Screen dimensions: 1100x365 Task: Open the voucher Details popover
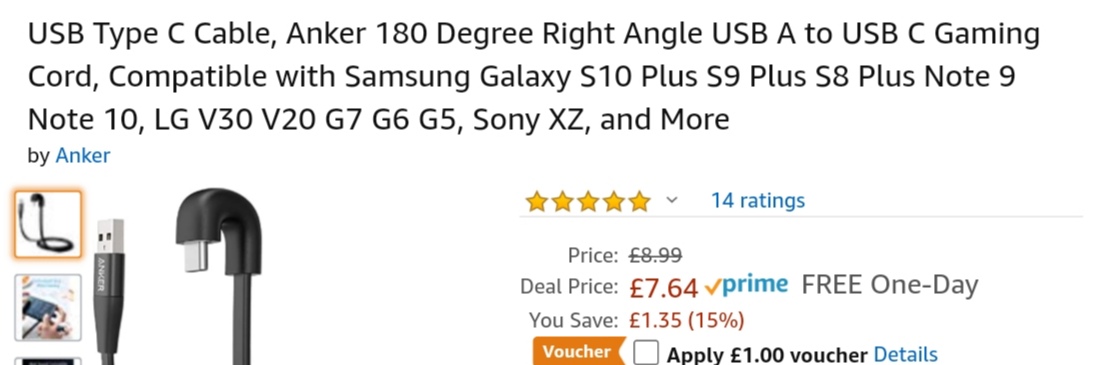pyautogui.click(x=905, y=354)
